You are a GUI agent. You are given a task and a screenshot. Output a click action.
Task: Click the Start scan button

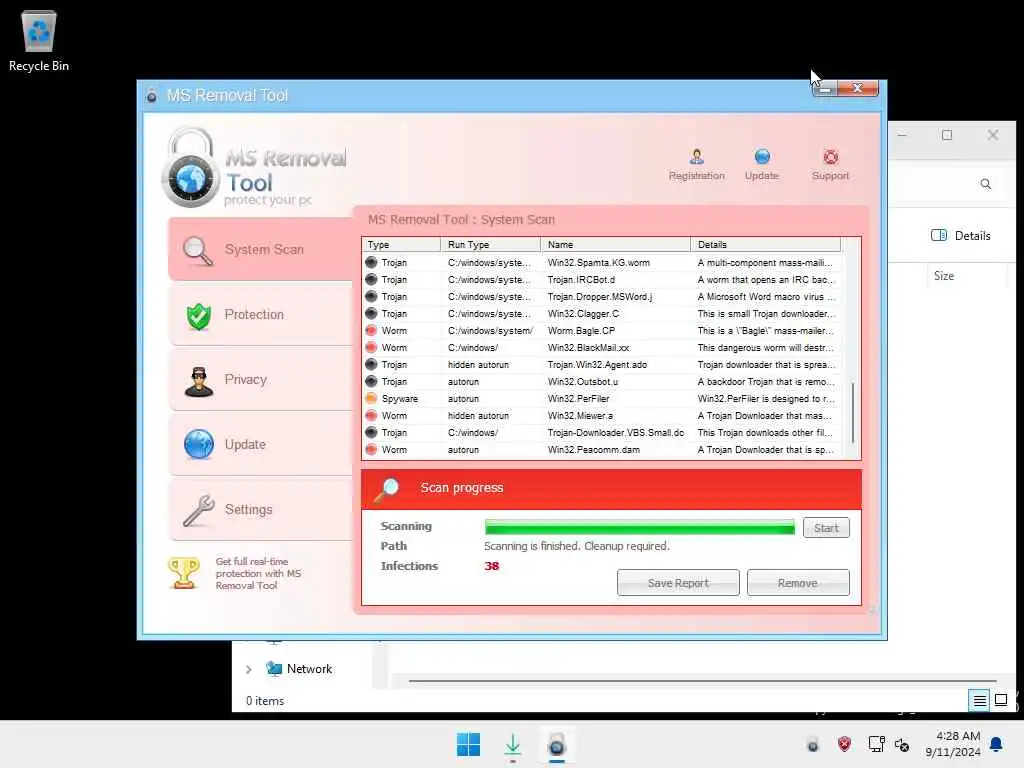[826, 528]
